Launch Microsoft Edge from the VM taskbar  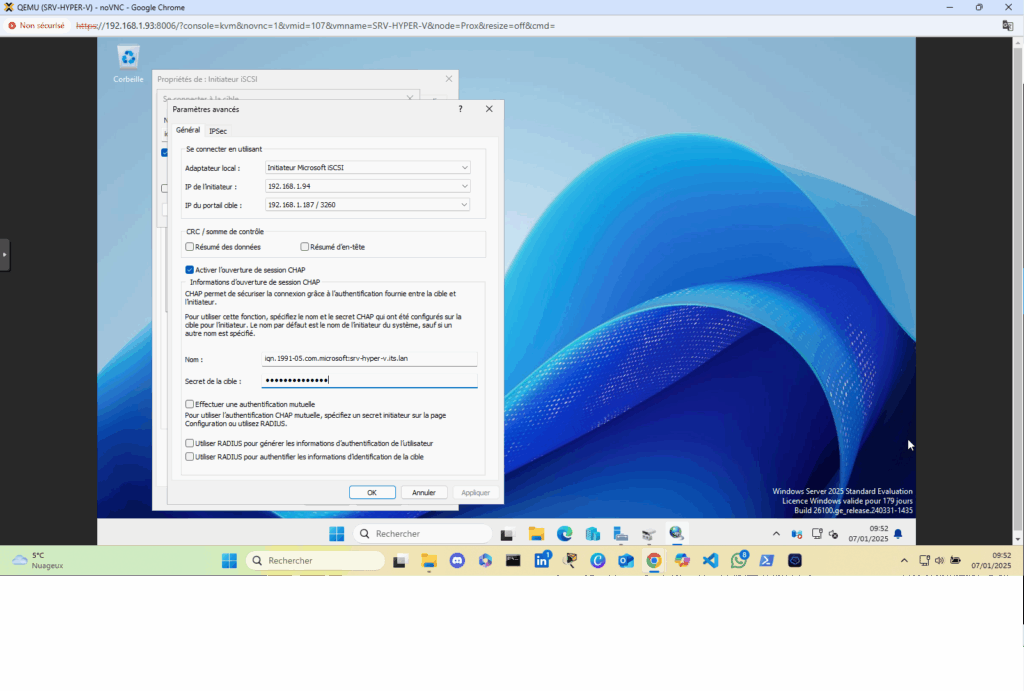(x=564, y=534)
